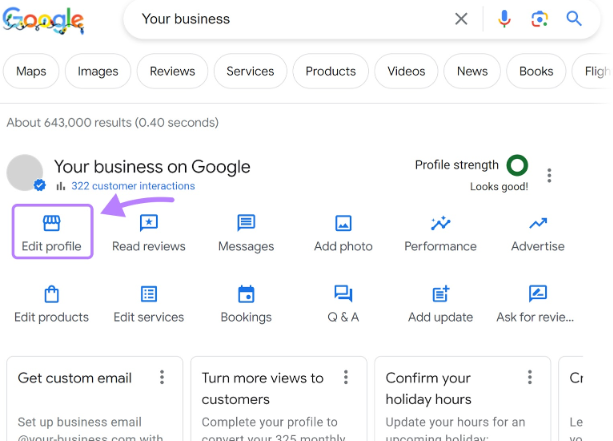This screenshot has height=441, width=613.
Task: Open 322 customer interactions link
Action: pos(133,186)
